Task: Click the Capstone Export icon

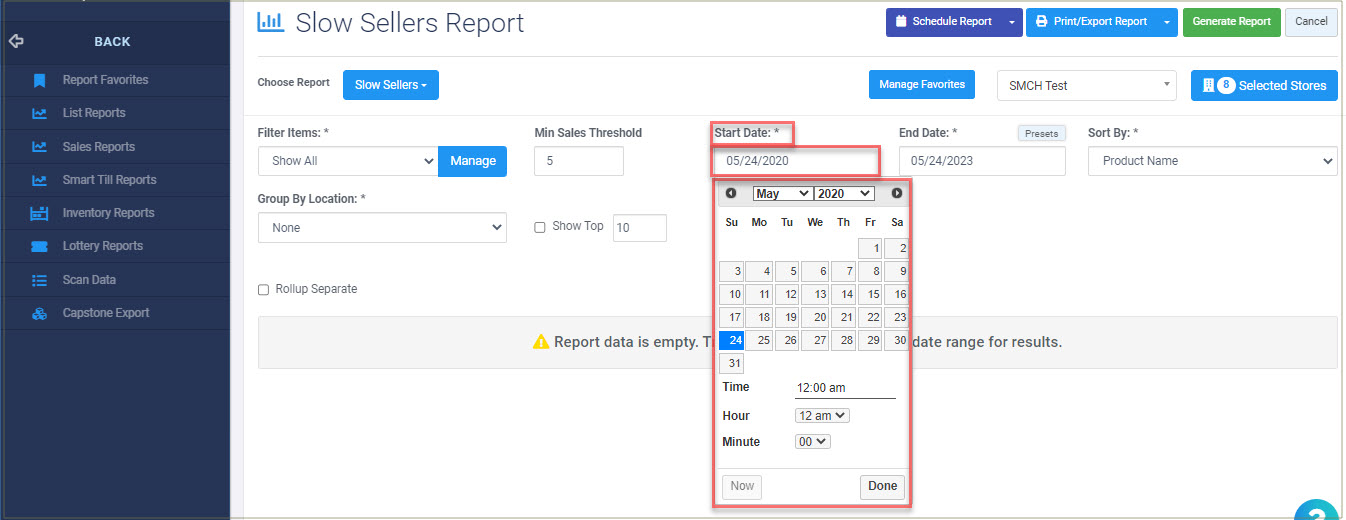Action: point(39,313)
